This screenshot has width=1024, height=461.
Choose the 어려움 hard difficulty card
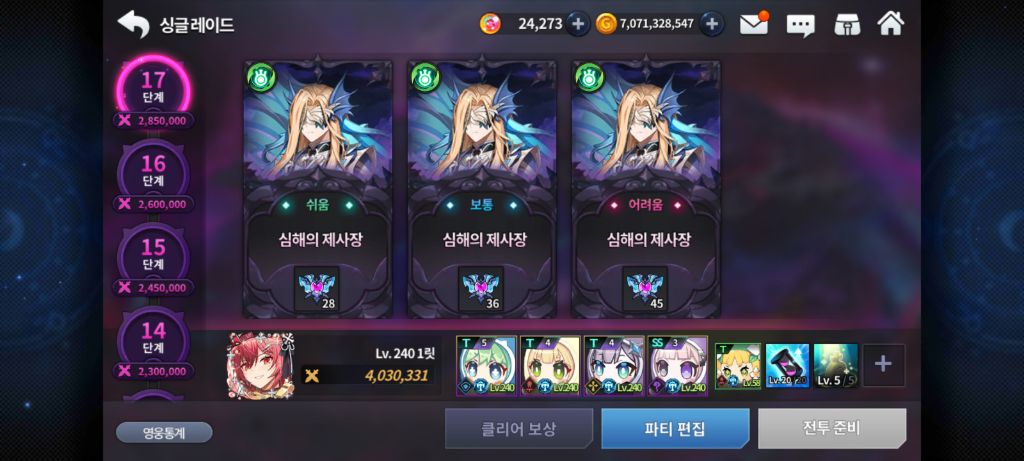click(x=646, y=189)
